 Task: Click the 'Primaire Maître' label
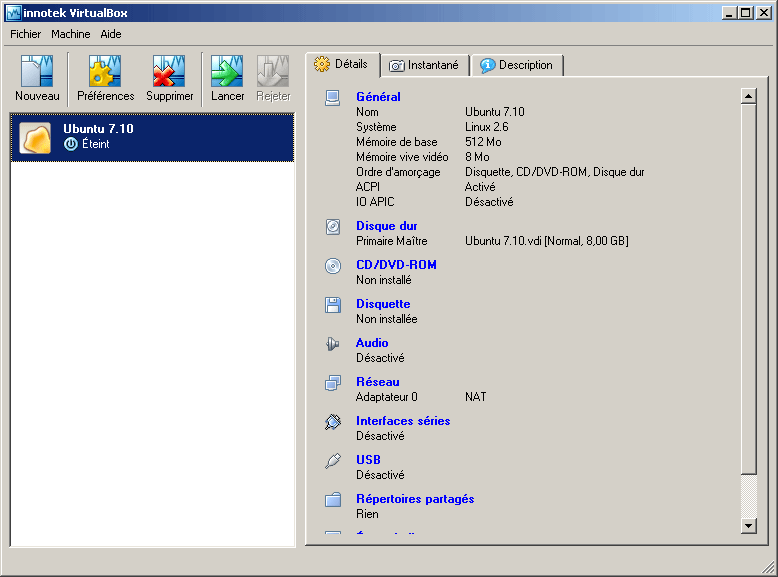[x=391, y=241]
